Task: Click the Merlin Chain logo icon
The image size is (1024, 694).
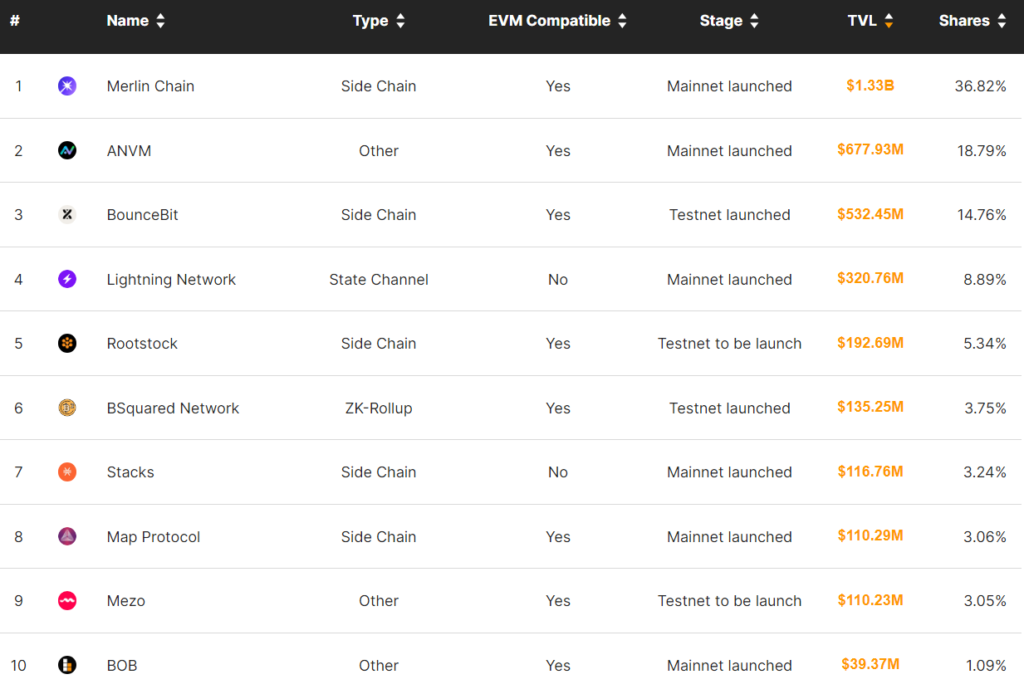Action: 67,86
